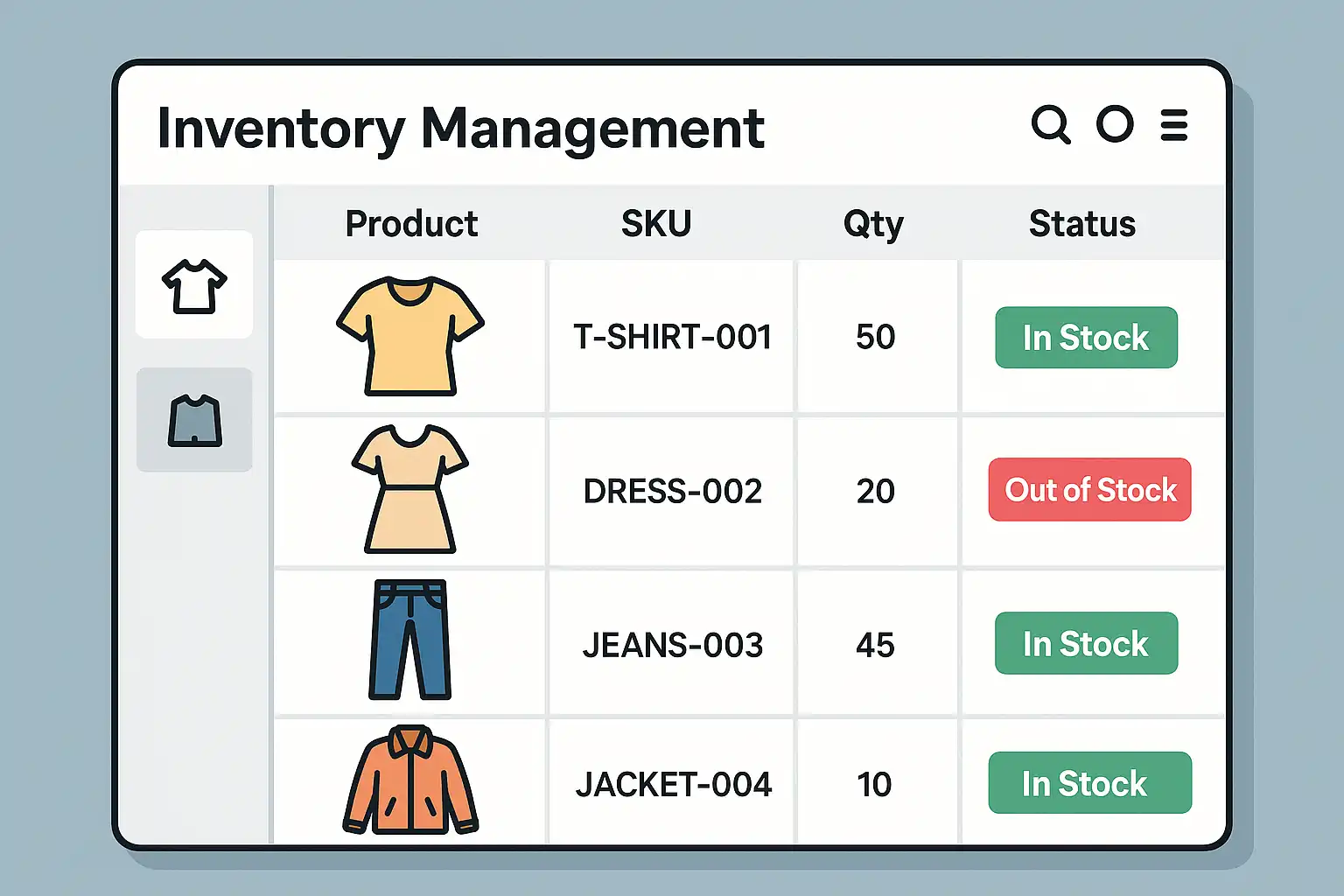Viewport: 1344px width, 896px height.
Task: Select the t-shirt sidebar icon
Action: 194,285
